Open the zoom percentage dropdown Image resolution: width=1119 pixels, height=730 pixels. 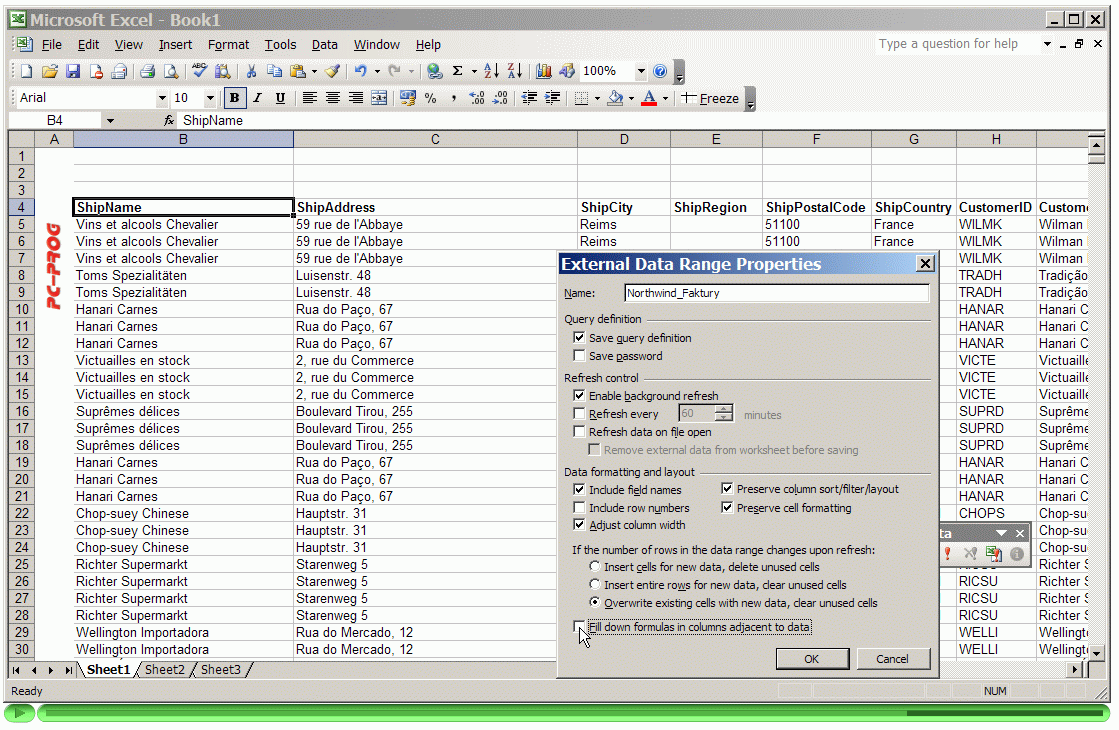[641, 71]
